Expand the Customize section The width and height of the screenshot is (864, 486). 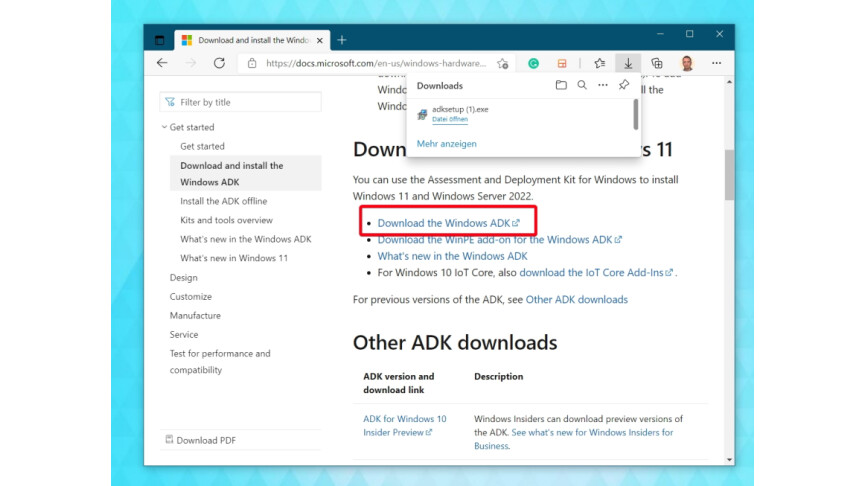tap(191, 296)
